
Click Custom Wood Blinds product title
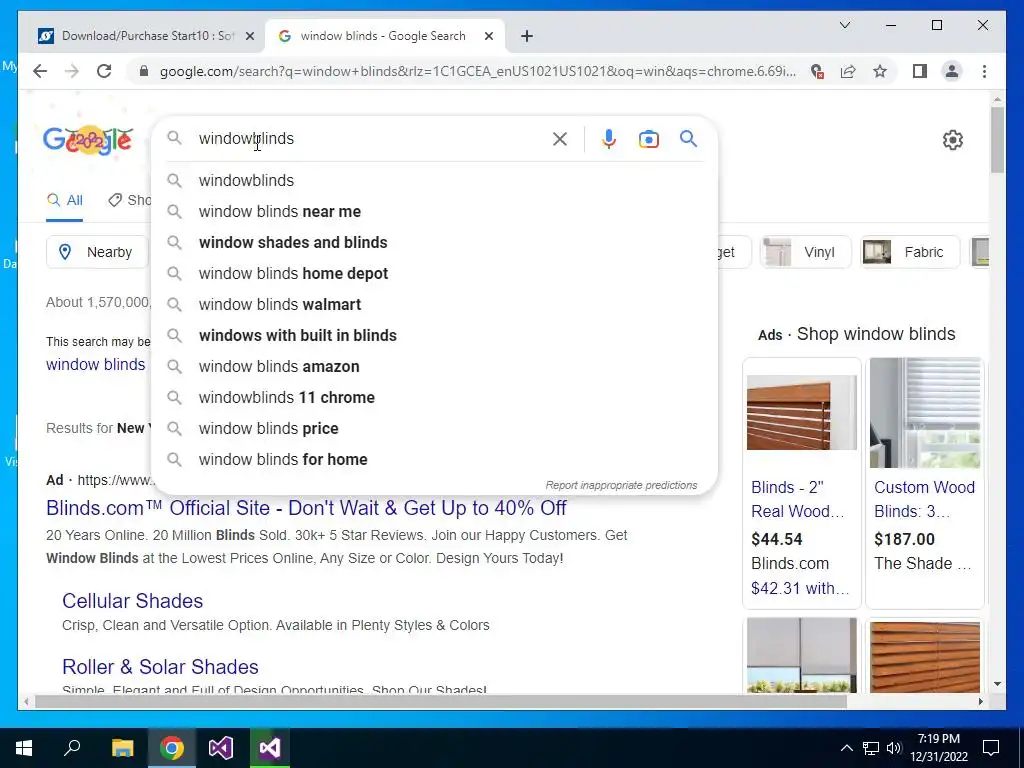pos(924,499)
